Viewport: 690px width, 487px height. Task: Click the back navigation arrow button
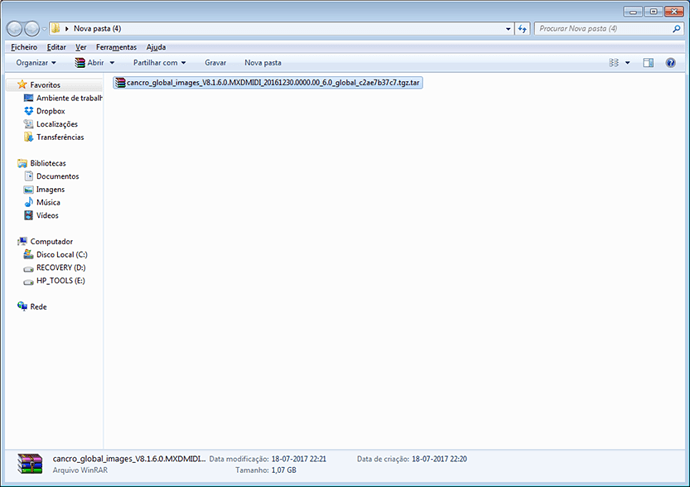pos(17,29)
